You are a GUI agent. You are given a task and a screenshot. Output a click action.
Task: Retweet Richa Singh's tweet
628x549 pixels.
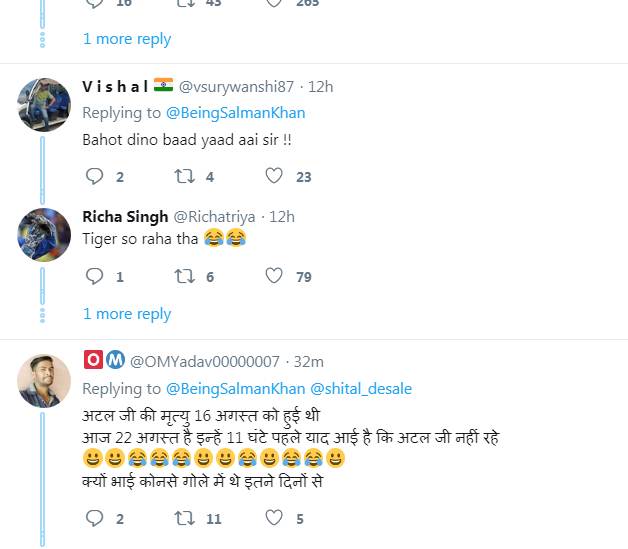pyautogui.click(x=184, y=276)
